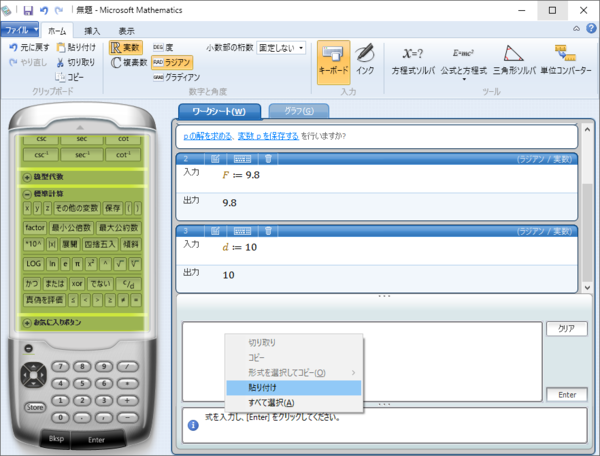Switch angle unit to 度 degrees

point(163,47)
